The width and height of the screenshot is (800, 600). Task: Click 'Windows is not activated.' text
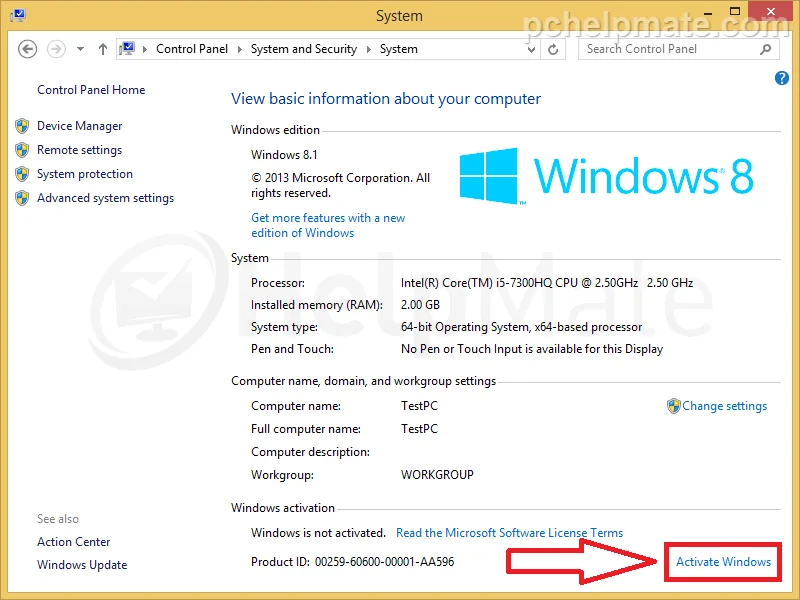pos(318,533)
